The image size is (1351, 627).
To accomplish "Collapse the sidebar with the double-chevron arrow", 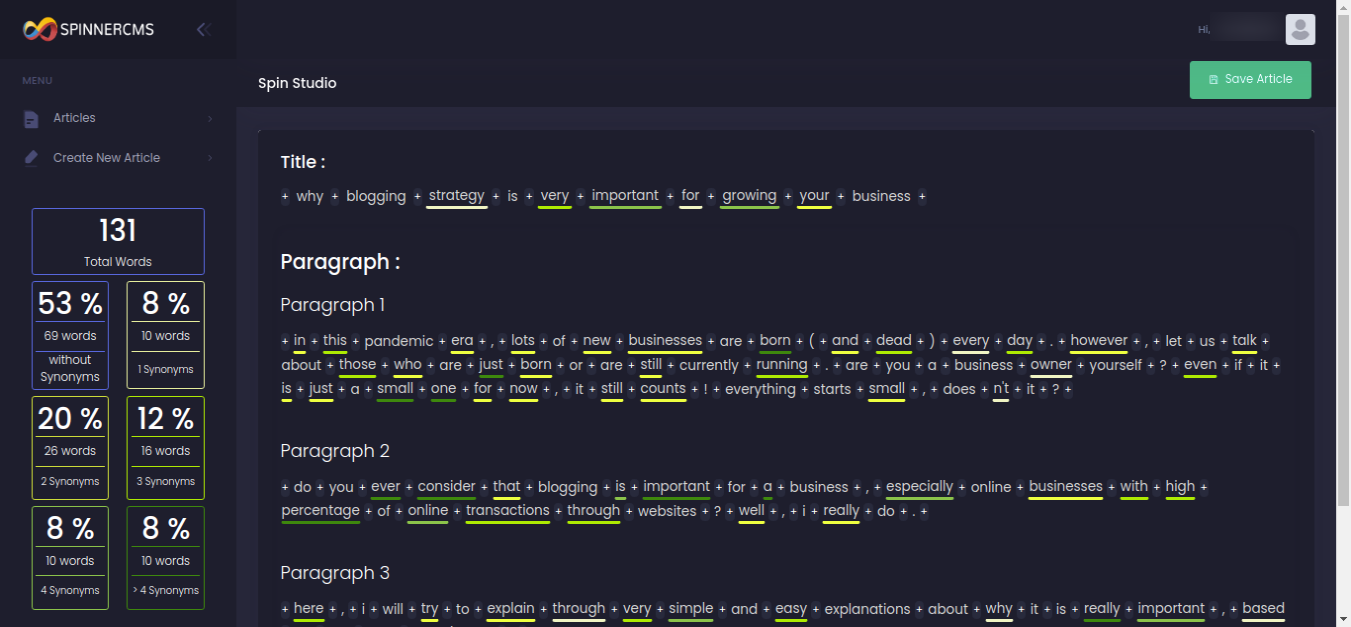I will tap(203, 29).
